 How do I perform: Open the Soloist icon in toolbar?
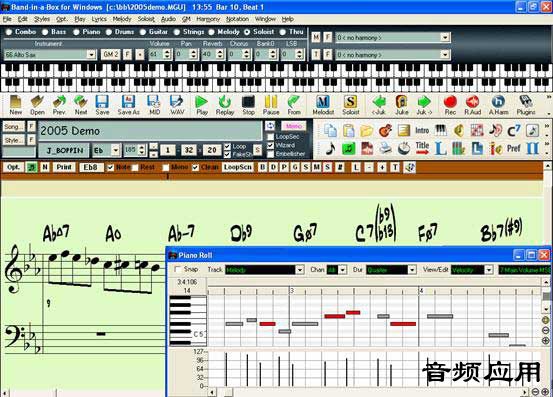[350, 105]
